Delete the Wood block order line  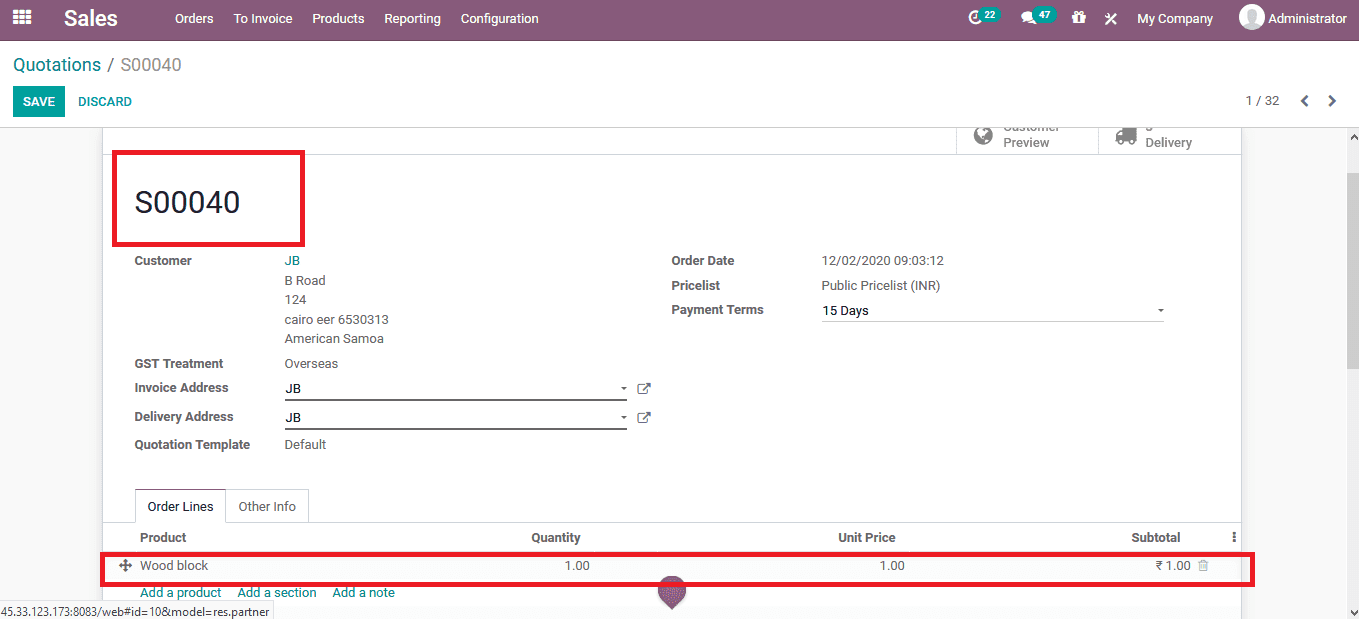click(1203, 566)
